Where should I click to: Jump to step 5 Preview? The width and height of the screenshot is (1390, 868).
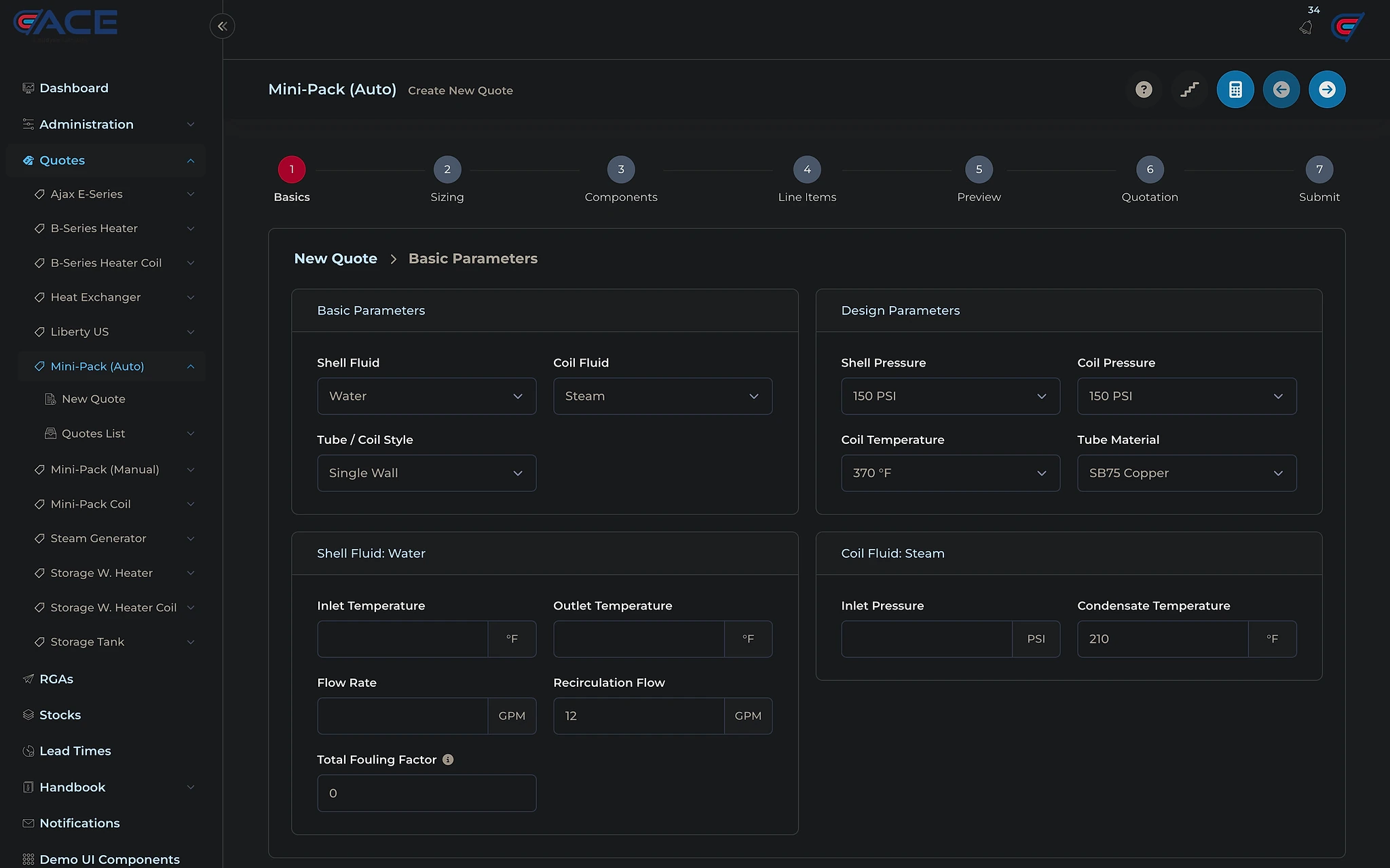point(979,170)
